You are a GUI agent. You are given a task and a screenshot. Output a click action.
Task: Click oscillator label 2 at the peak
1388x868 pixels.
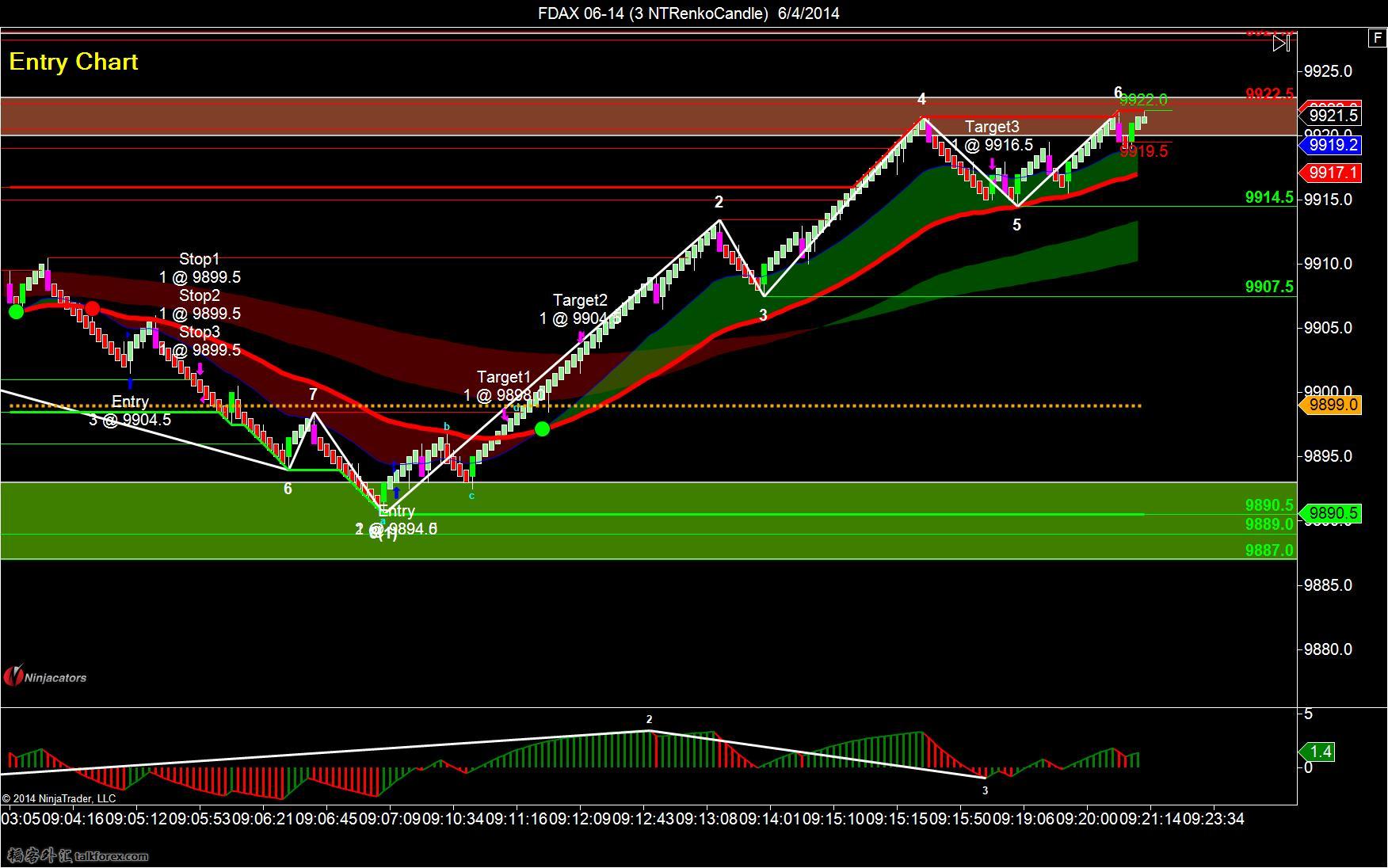[649, 719]
